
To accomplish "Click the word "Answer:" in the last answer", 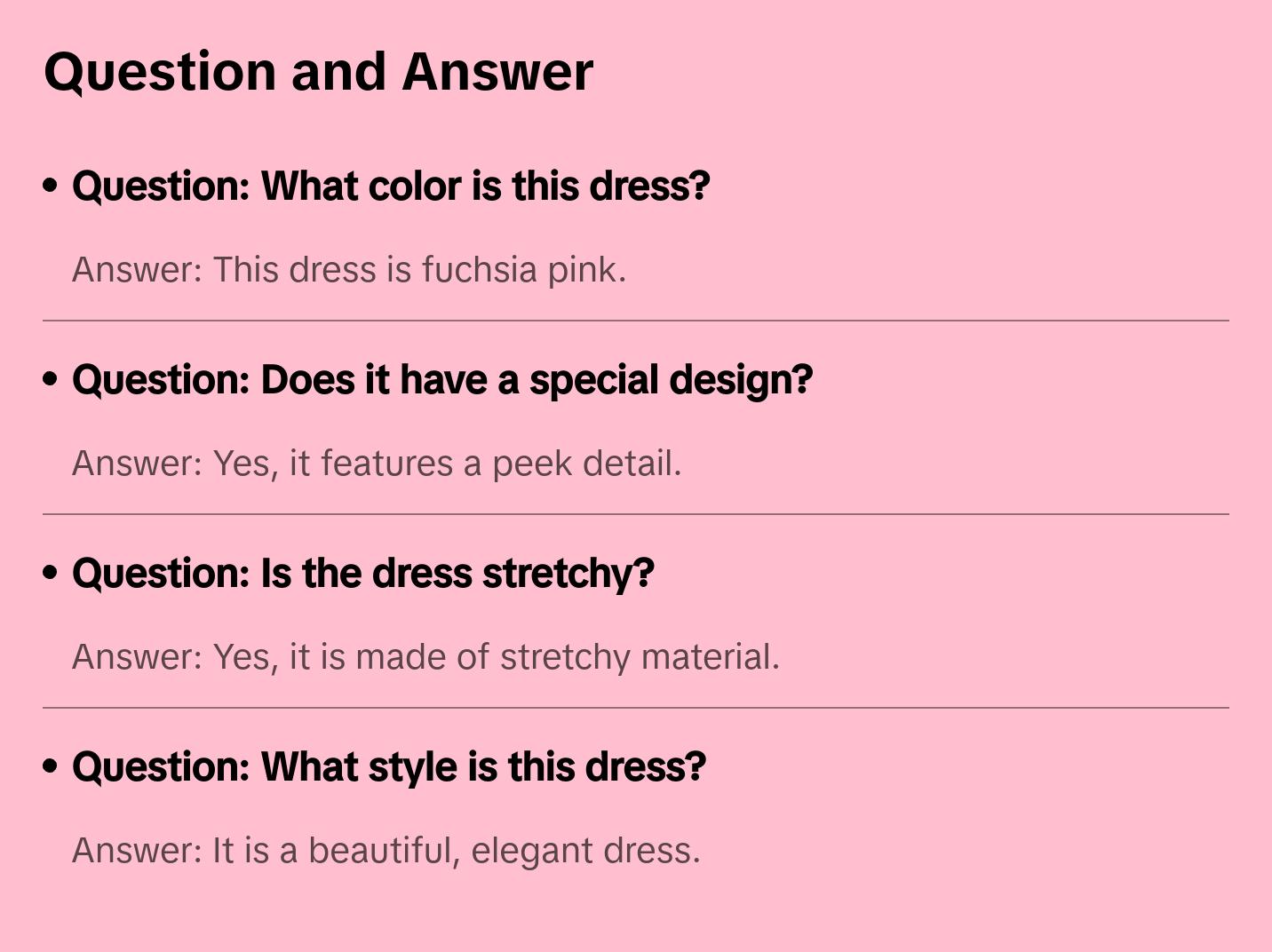I will [138, 851].
